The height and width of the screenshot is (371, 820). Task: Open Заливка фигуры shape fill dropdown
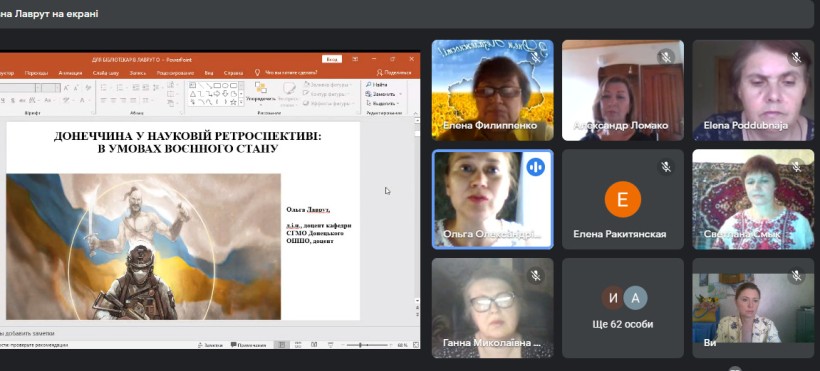pos(328,84)
